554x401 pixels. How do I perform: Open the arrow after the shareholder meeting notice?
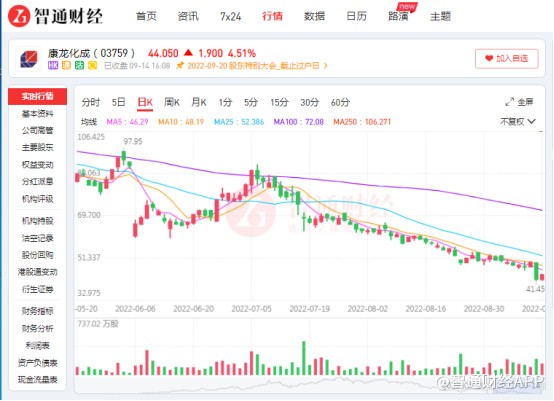click(325, 66)
